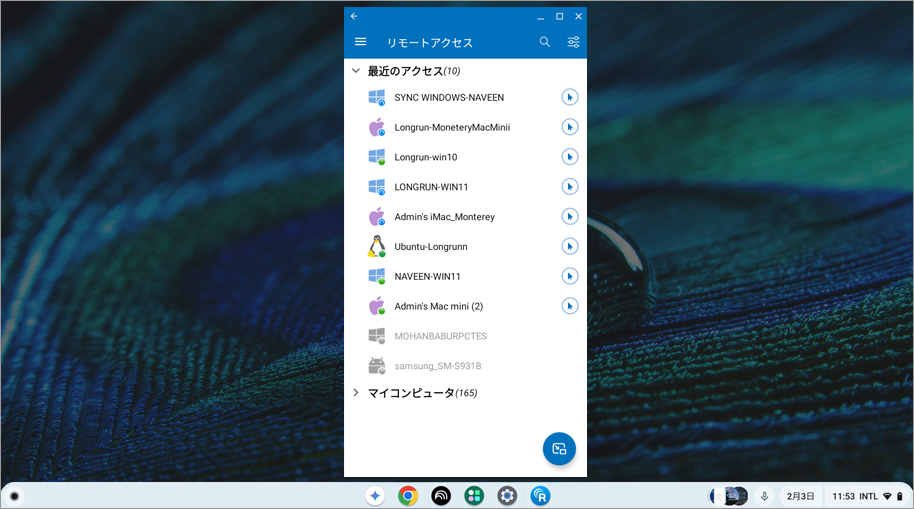Select the Admin's Mac mini (2) name
The height and width of the screenshot is (509, 914).
(438, 306)
